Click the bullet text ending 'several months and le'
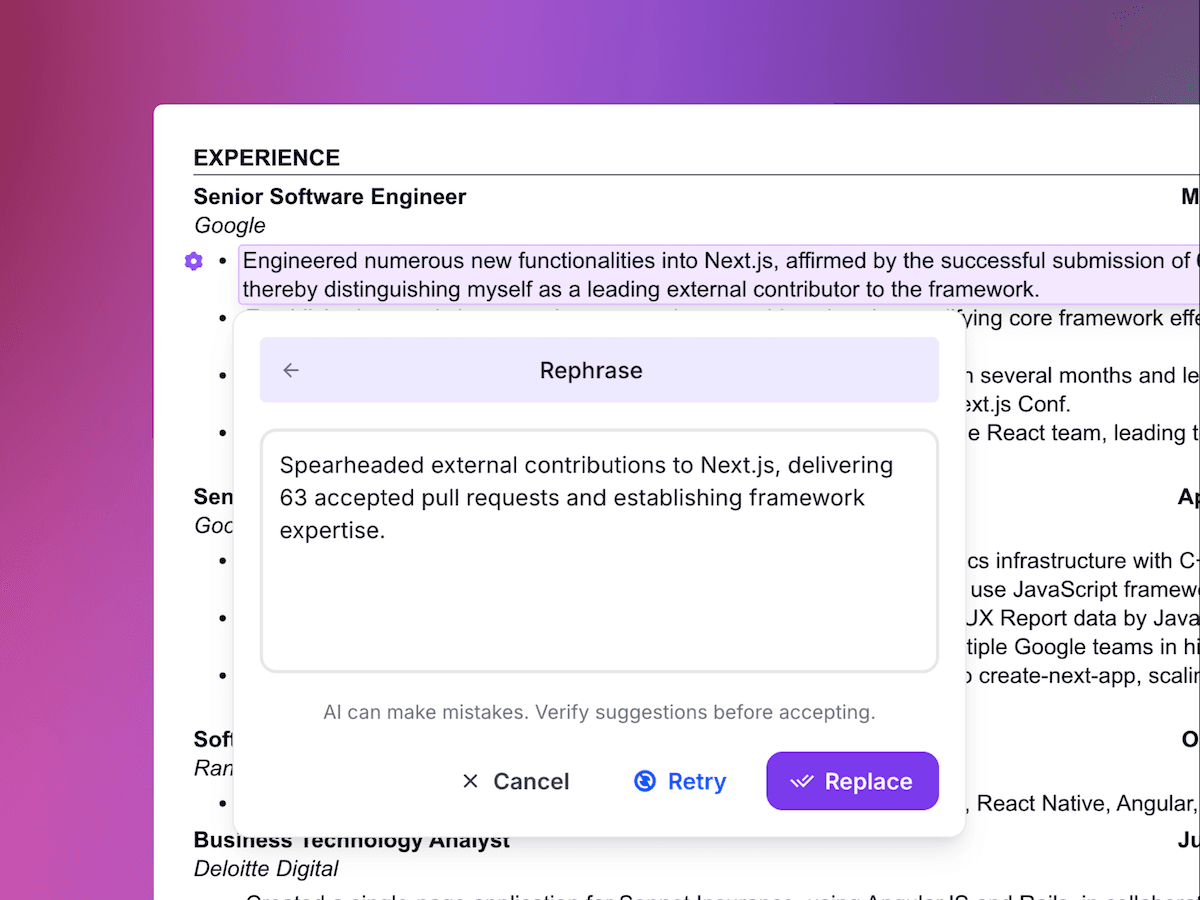Screen dimensions: 1200x900 tap(1085, 376)
